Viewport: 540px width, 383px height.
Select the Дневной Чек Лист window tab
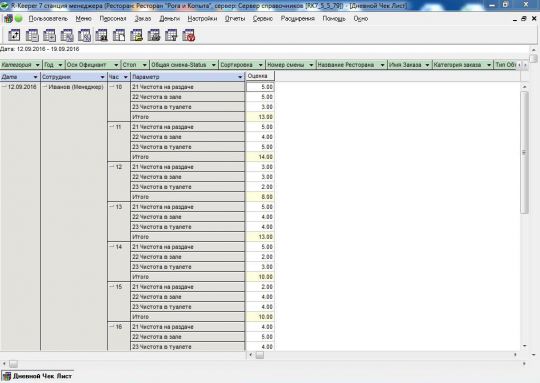click(38, 376)
